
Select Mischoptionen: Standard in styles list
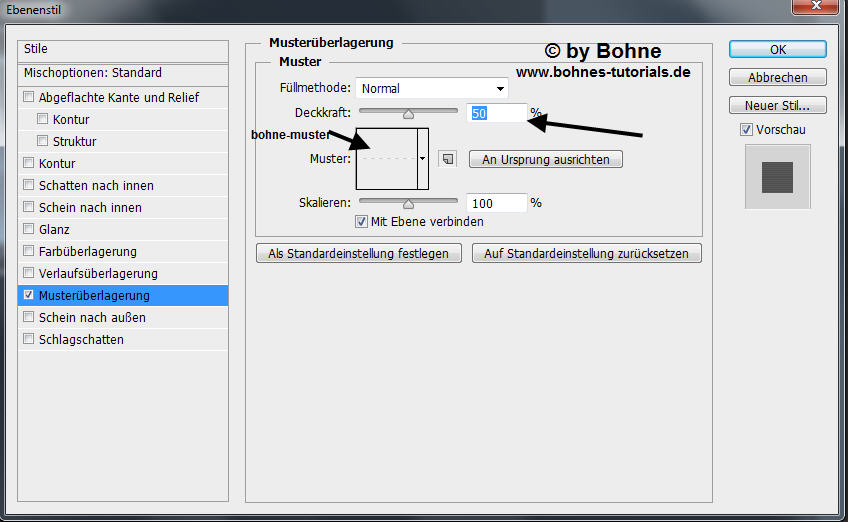pyautogui.click(x=92, y=73)
